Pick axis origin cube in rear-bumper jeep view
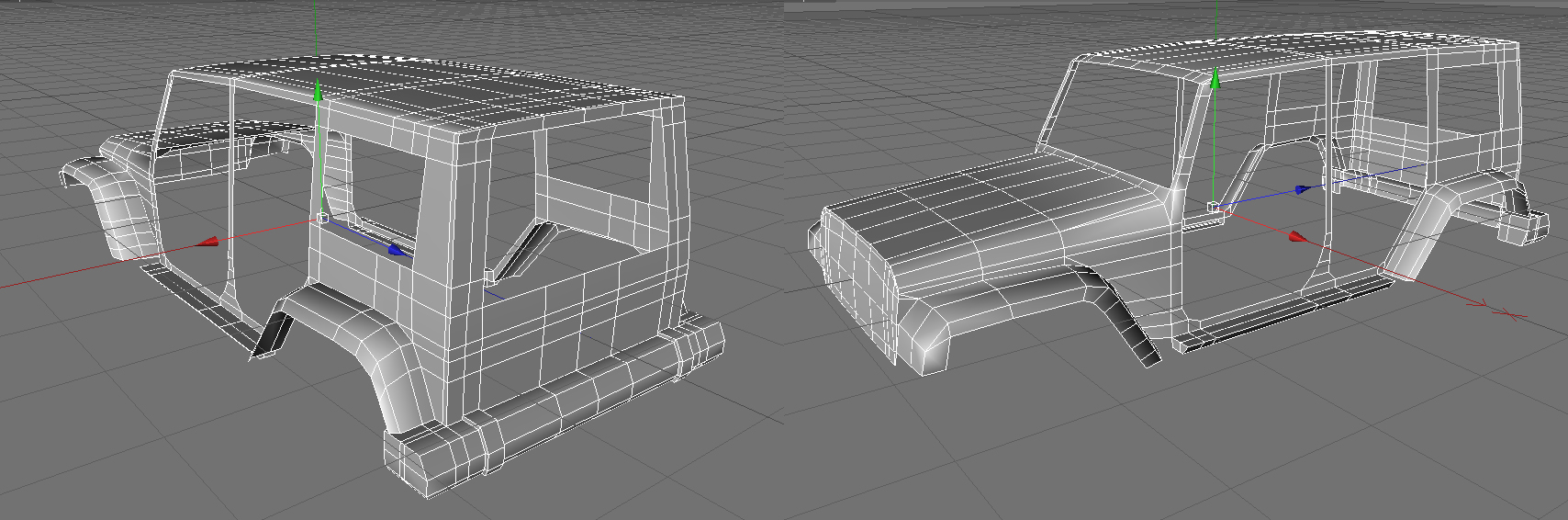 coord(322,217)
